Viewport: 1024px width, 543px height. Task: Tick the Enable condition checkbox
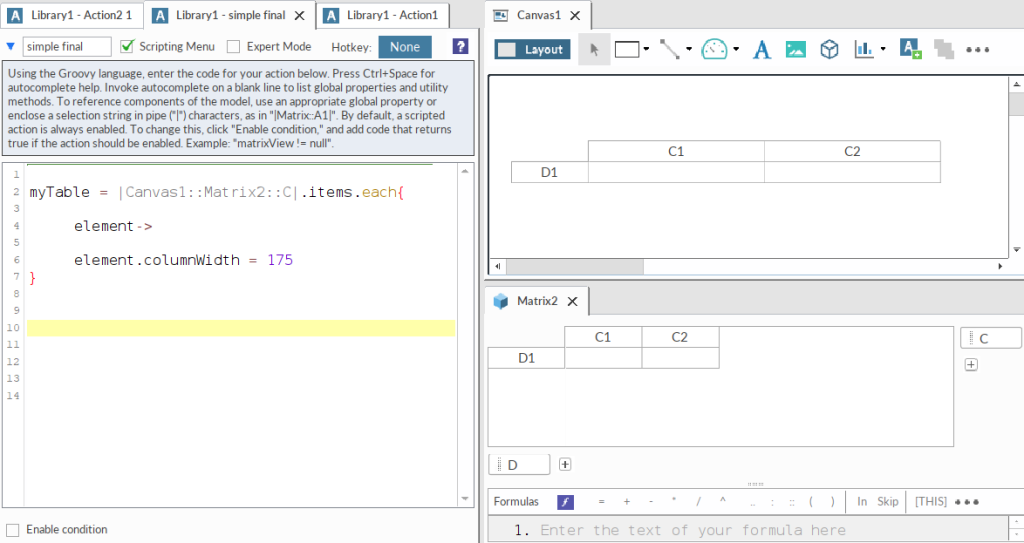coord(13,530)
